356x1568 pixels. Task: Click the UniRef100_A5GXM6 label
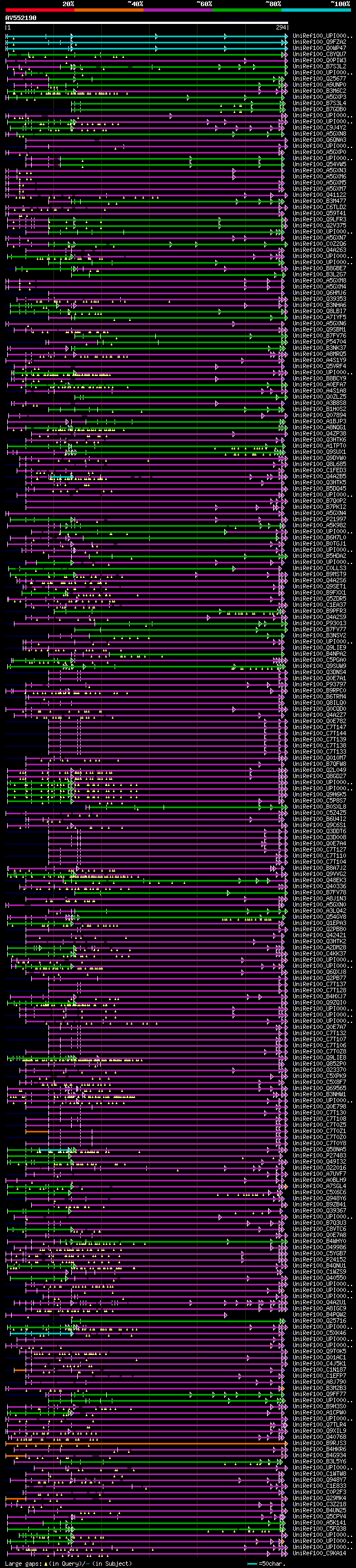[319, 176]
